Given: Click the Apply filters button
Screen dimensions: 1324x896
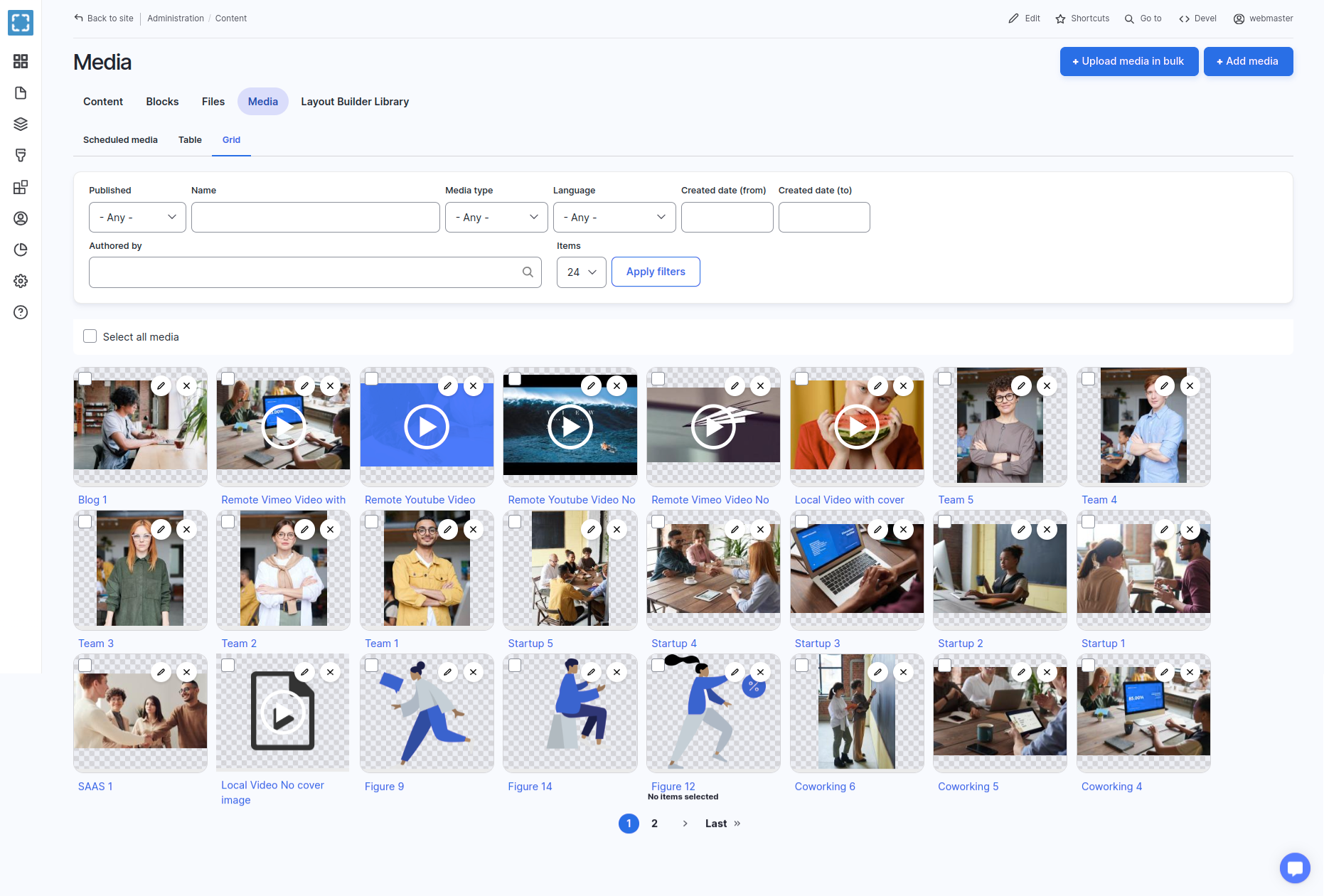Looking at the screenshot, I should [x=656, y=272].
